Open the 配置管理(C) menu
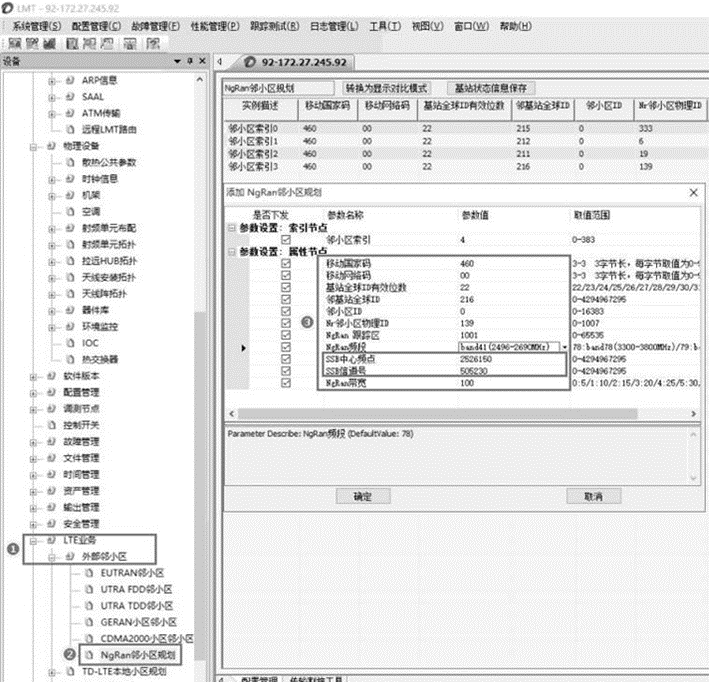This screenshot has width=709, height=682. click(x=96, y=26)
